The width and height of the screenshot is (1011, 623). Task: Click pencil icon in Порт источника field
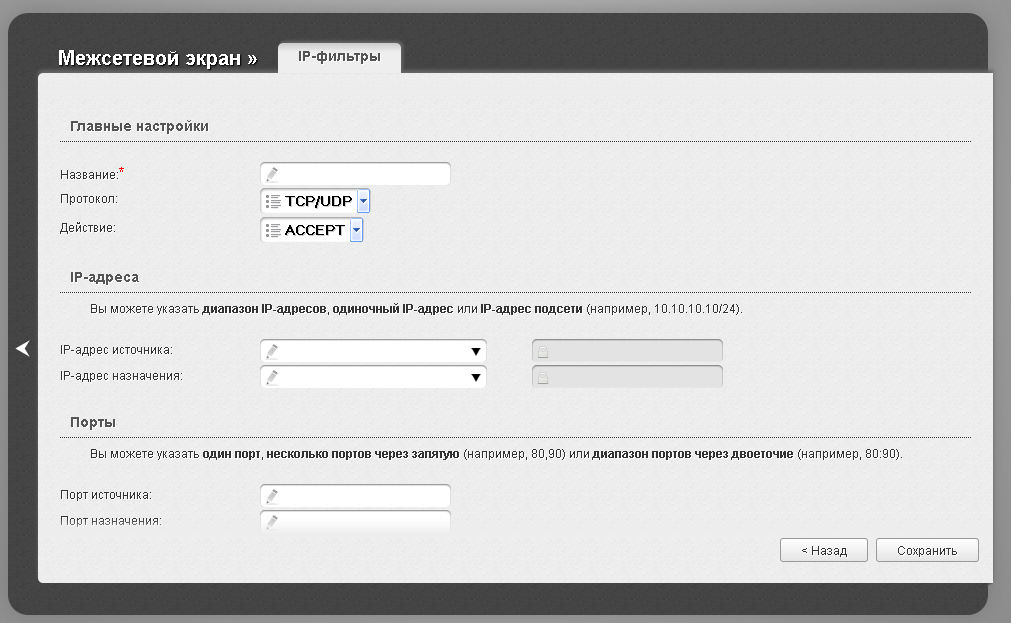click(x=272, y=496)
